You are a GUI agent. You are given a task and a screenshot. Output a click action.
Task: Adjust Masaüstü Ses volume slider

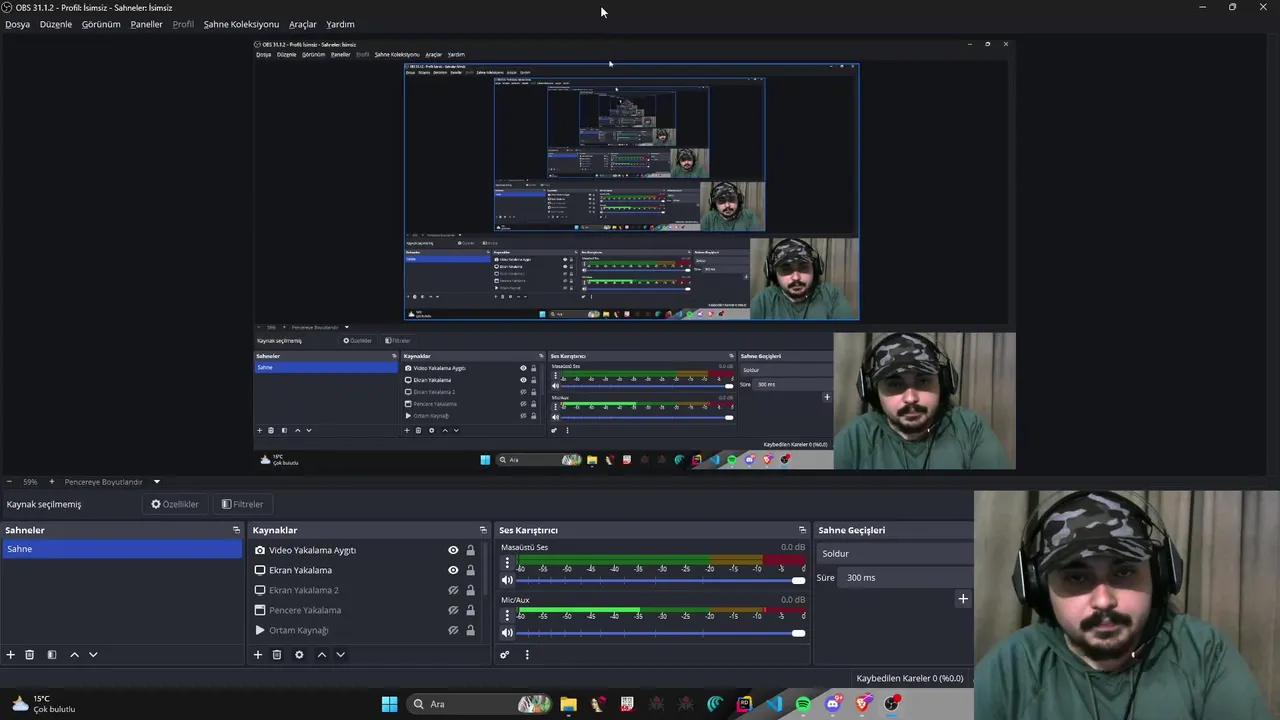(661, 580)
